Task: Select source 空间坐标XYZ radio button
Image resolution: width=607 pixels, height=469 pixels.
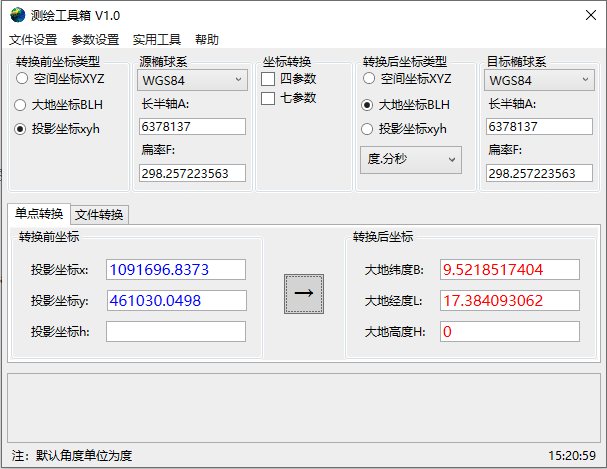Action: click(22, 79)
